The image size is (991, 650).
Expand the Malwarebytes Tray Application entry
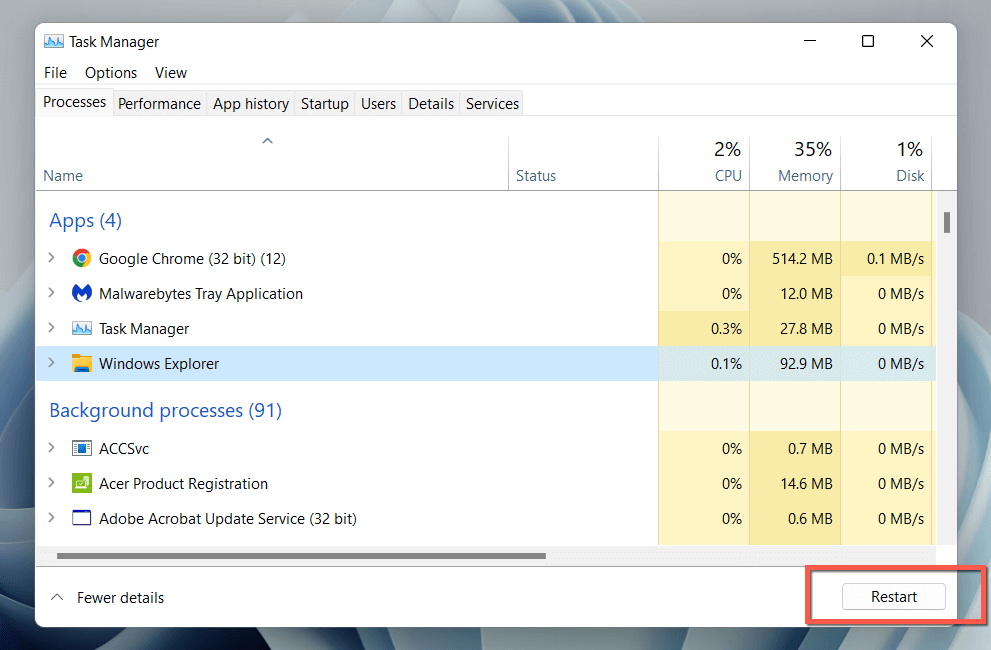point(52,293)
